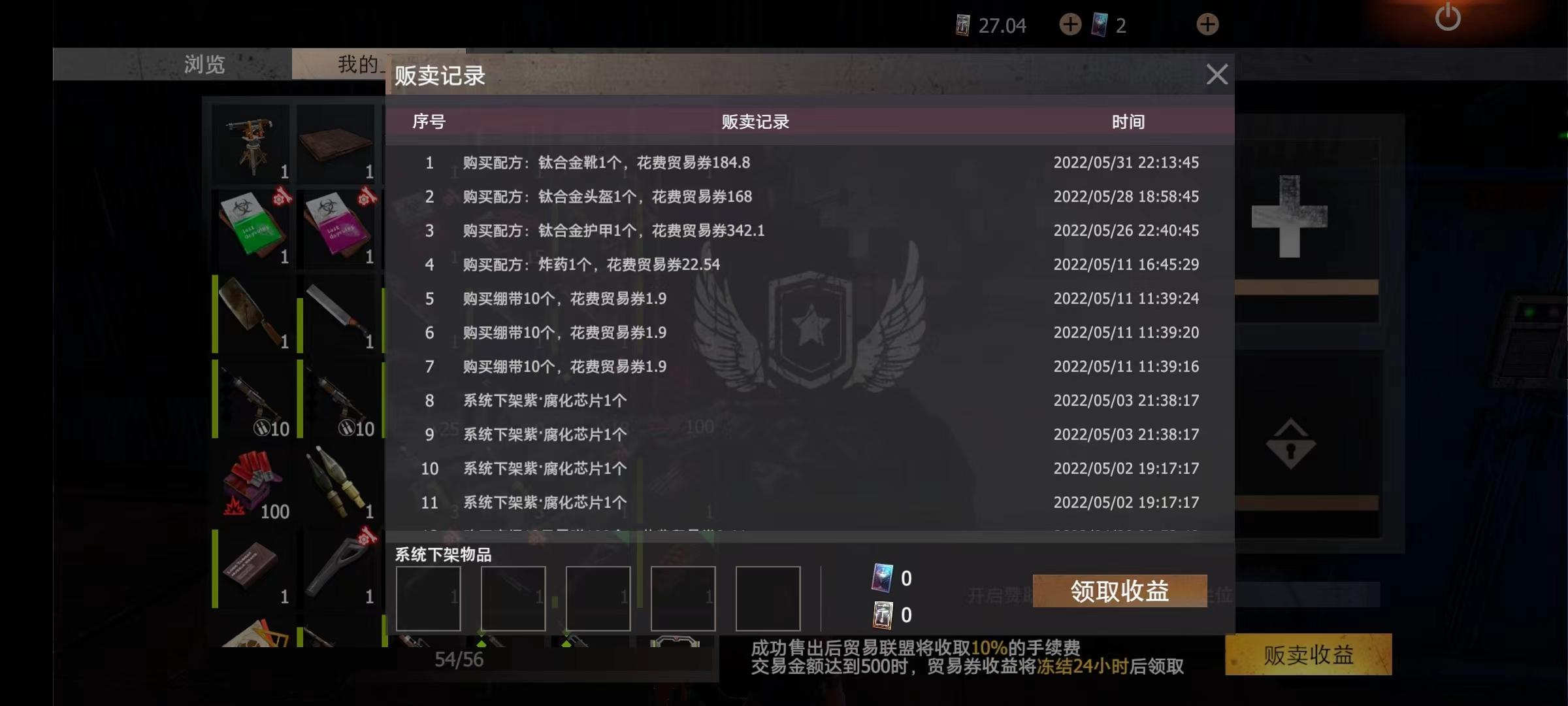Open the 贩卖收益 sales earnings button
This screenshot has width=1568, height=706.
[x=1309, y=654]
